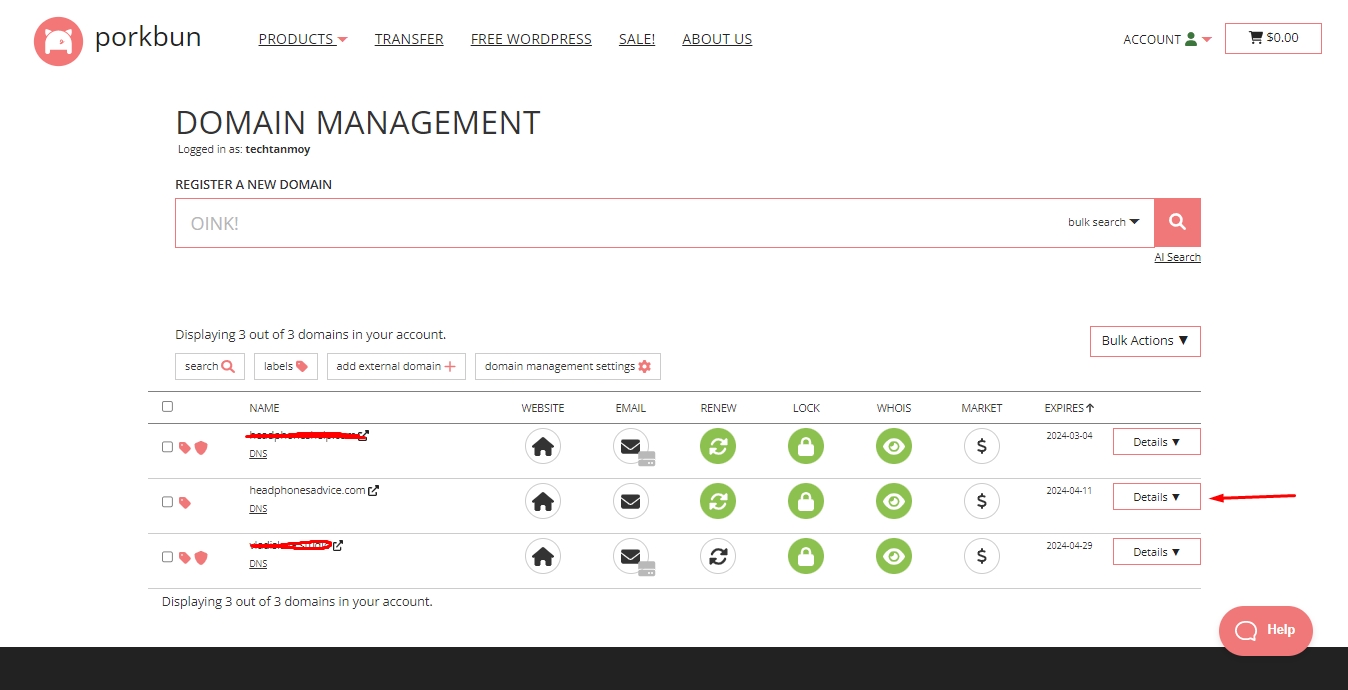Click the AI Search link
This screenshot has width=1348, height=690.
pos(1177,257)
